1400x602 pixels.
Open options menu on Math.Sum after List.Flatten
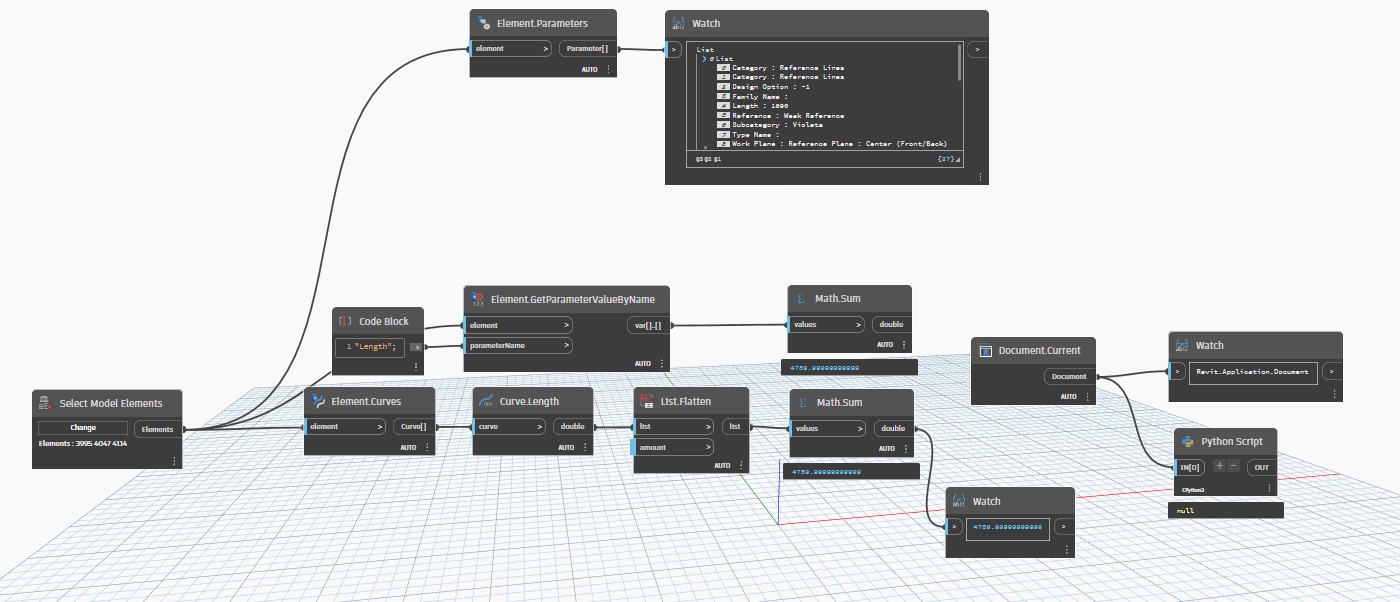point(906,447)
